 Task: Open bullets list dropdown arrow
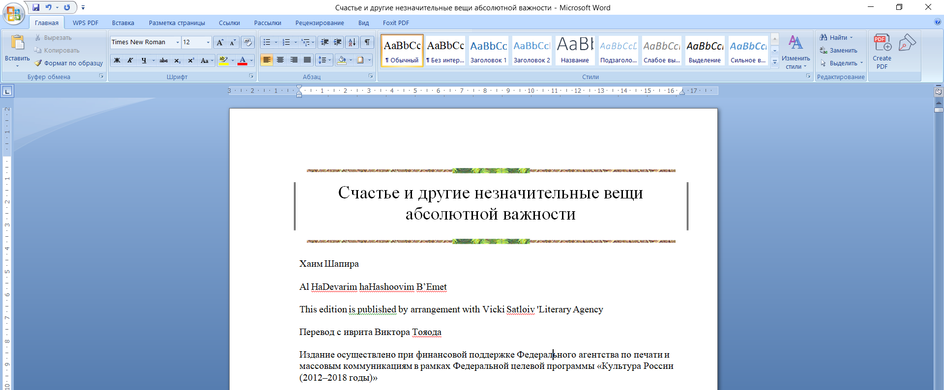pos(275,43)
